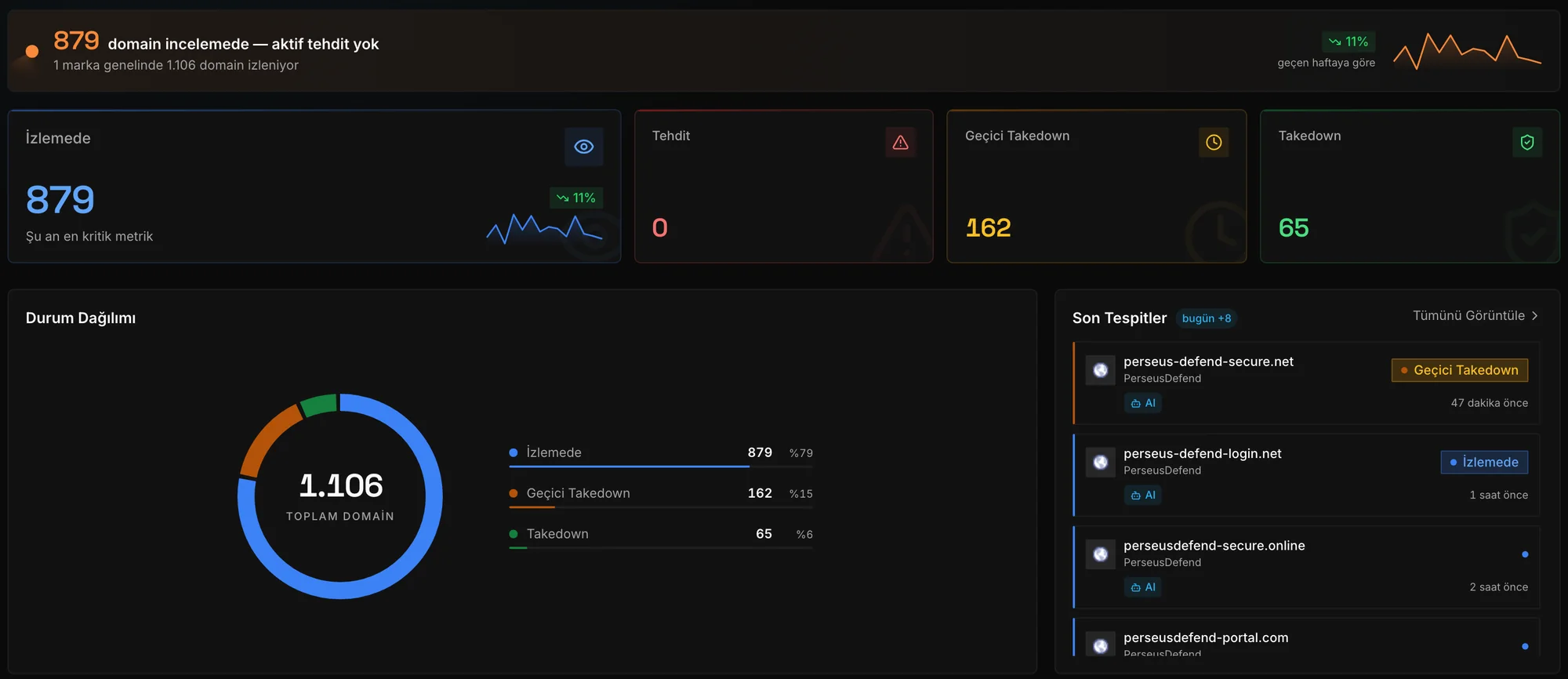
Task: Open Tümünü Görüntüle link
Action: tap(1468, 315)
